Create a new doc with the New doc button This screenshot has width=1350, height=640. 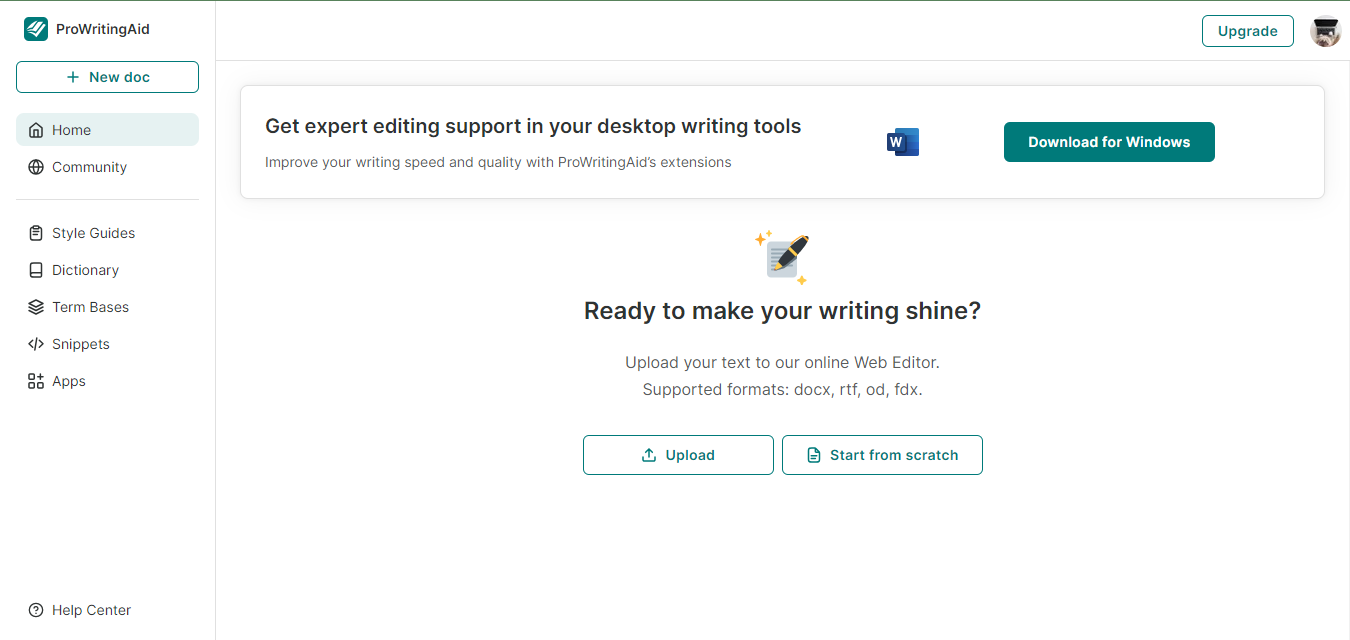[107, 77]
